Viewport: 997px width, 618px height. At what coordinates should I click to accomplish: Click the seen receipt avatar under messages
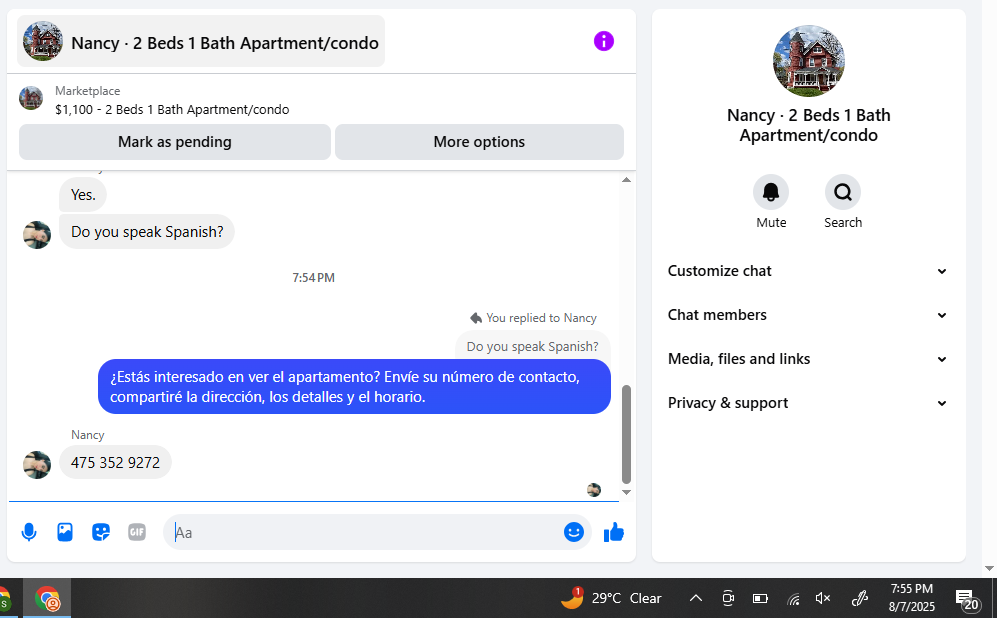pos(594,490)
